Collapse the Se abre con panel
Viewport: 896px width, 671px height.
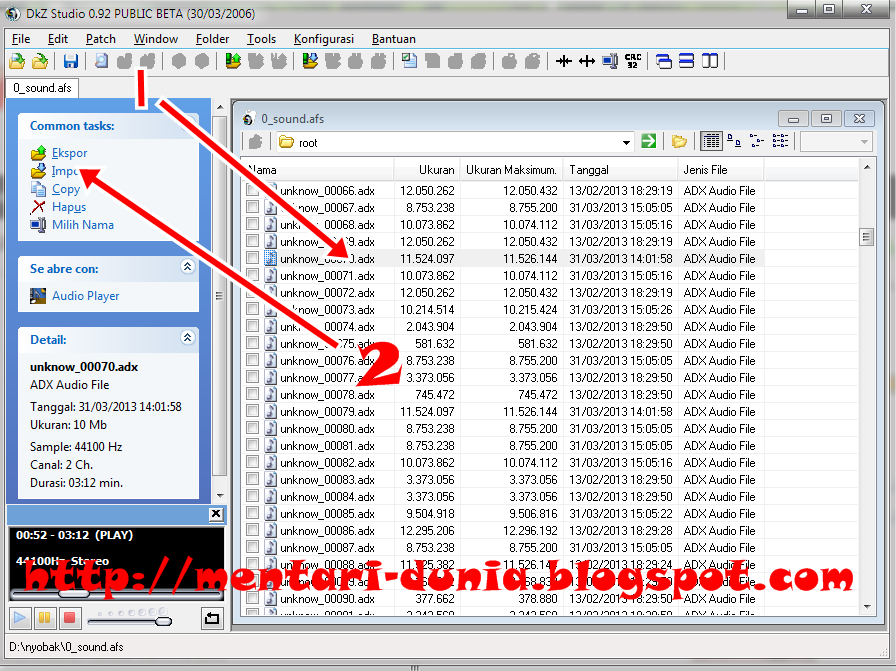[x=187, y=266]
